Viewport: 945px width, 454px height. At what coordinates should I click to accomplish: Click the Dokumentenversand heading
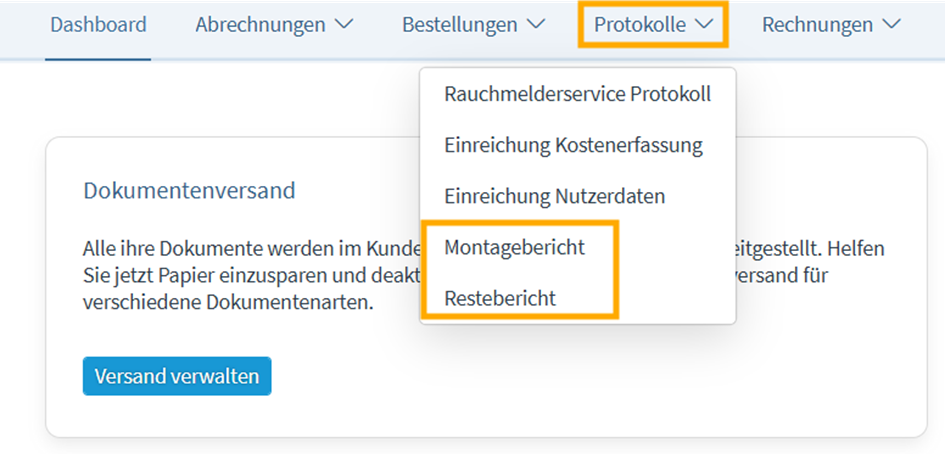coord(189,190)
